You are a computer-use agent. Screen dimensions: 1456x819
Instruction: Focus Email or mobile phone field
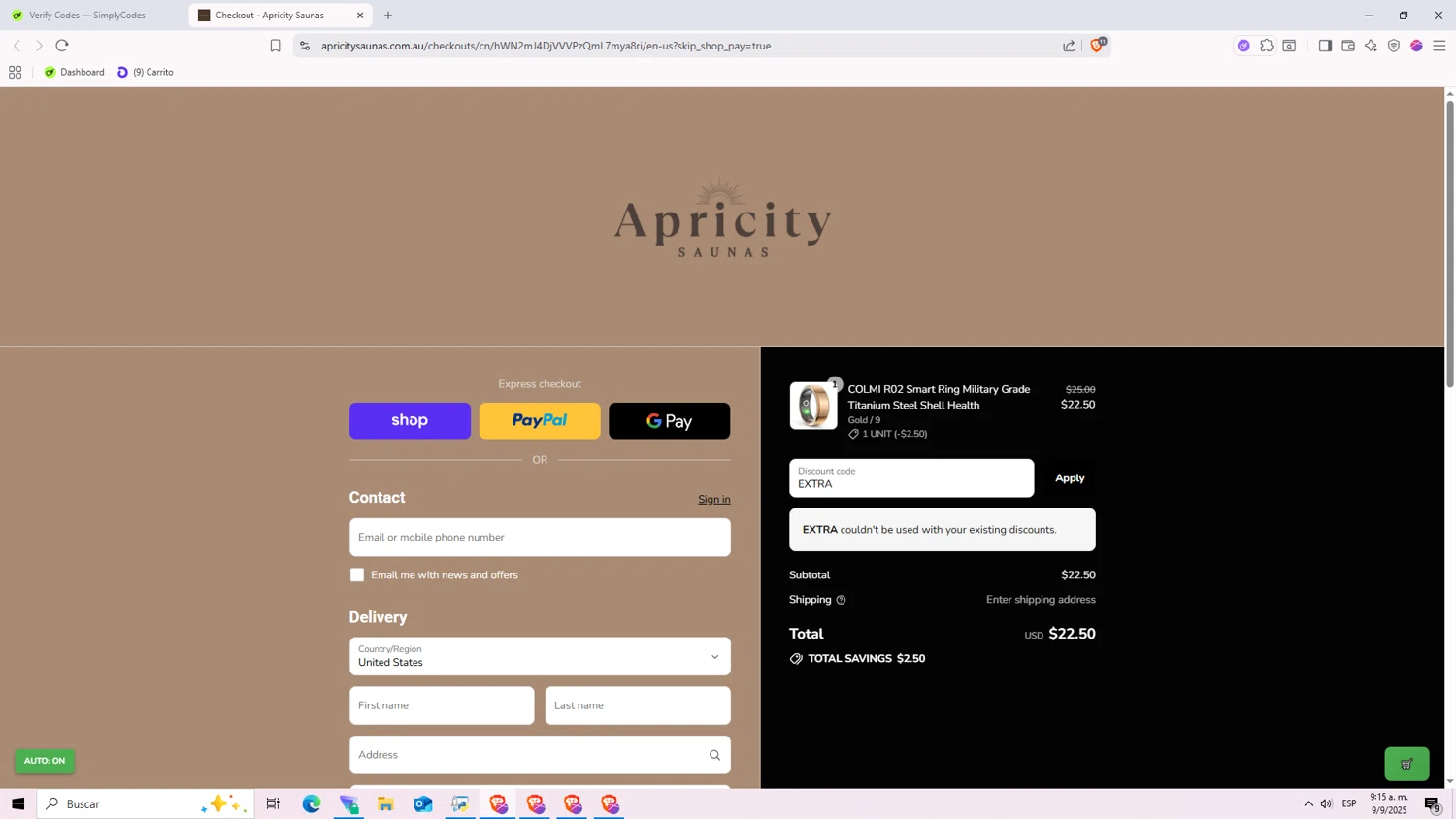pos(540,538)
